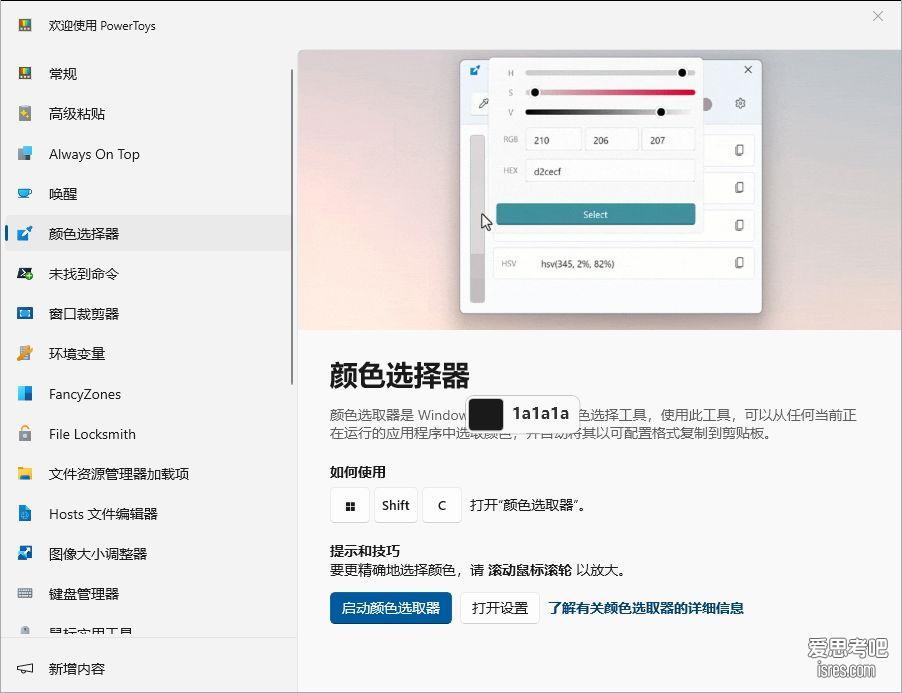Click the black 1a1a1a color swatch
This screenshot has width=902, height=693.
[x=486, y=414]
